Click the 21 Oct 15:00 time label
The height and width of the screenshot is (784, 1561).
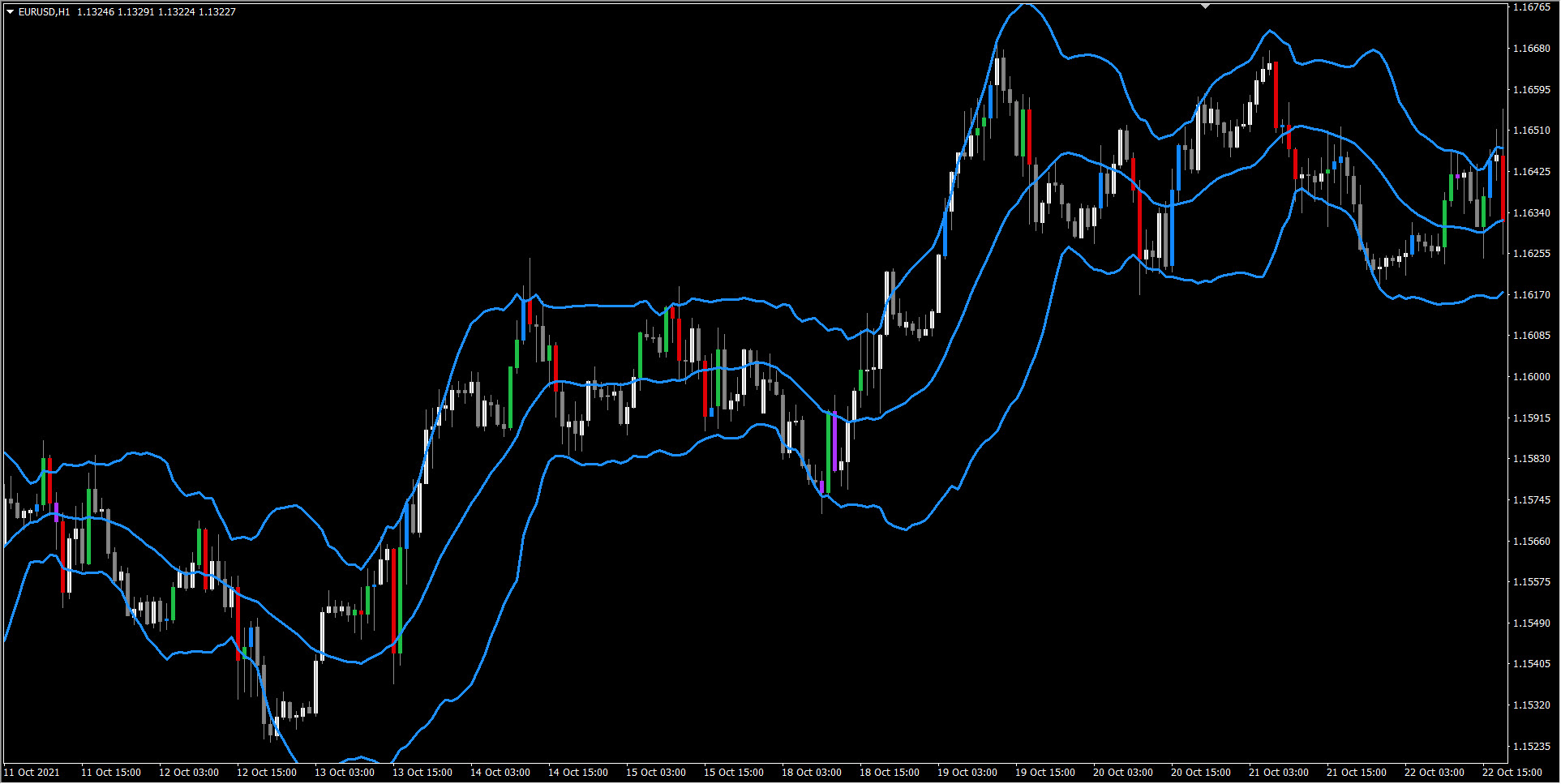1357,773
